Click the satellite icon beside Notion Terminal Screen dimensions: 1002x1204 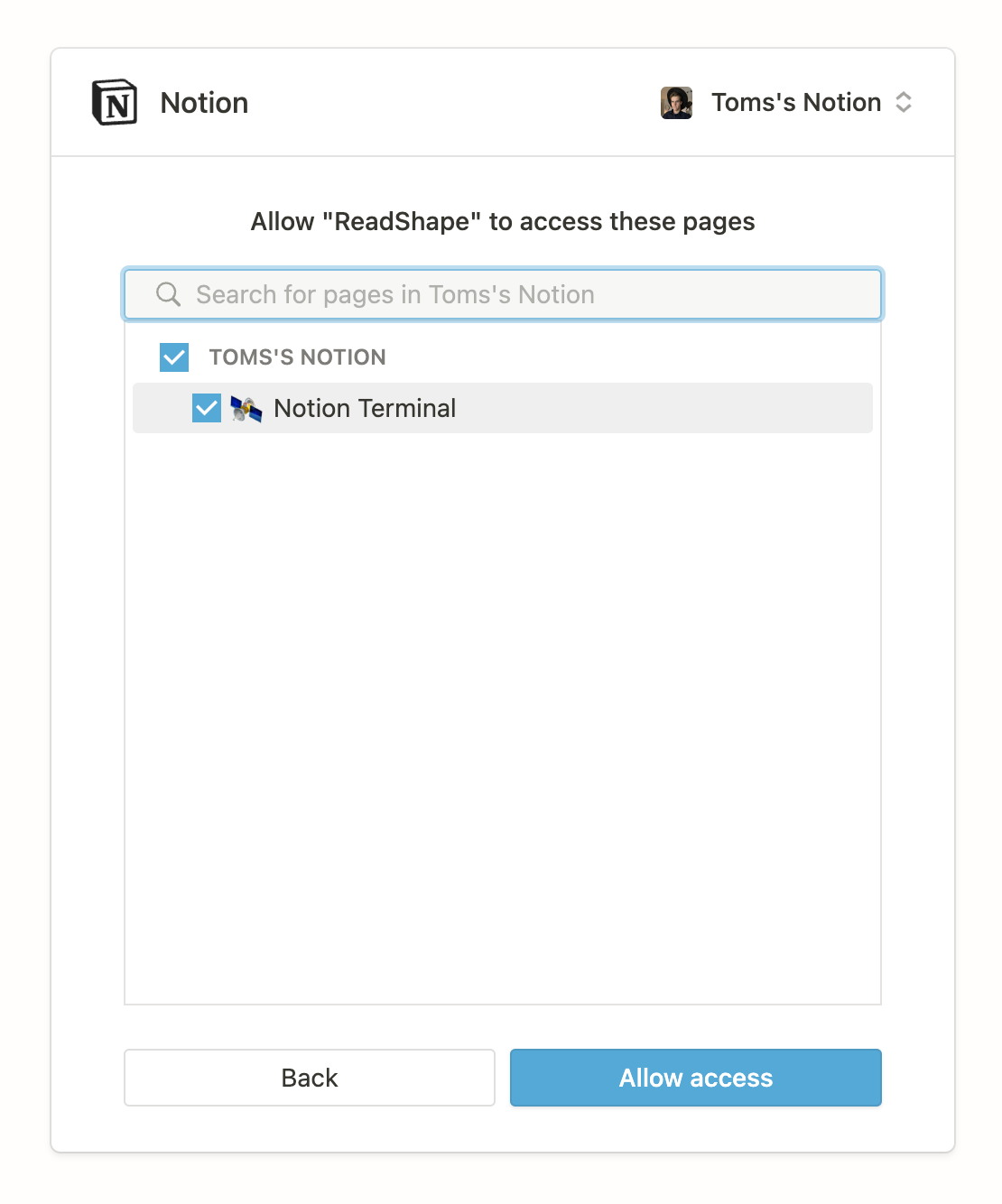click(x=246, y=409)
